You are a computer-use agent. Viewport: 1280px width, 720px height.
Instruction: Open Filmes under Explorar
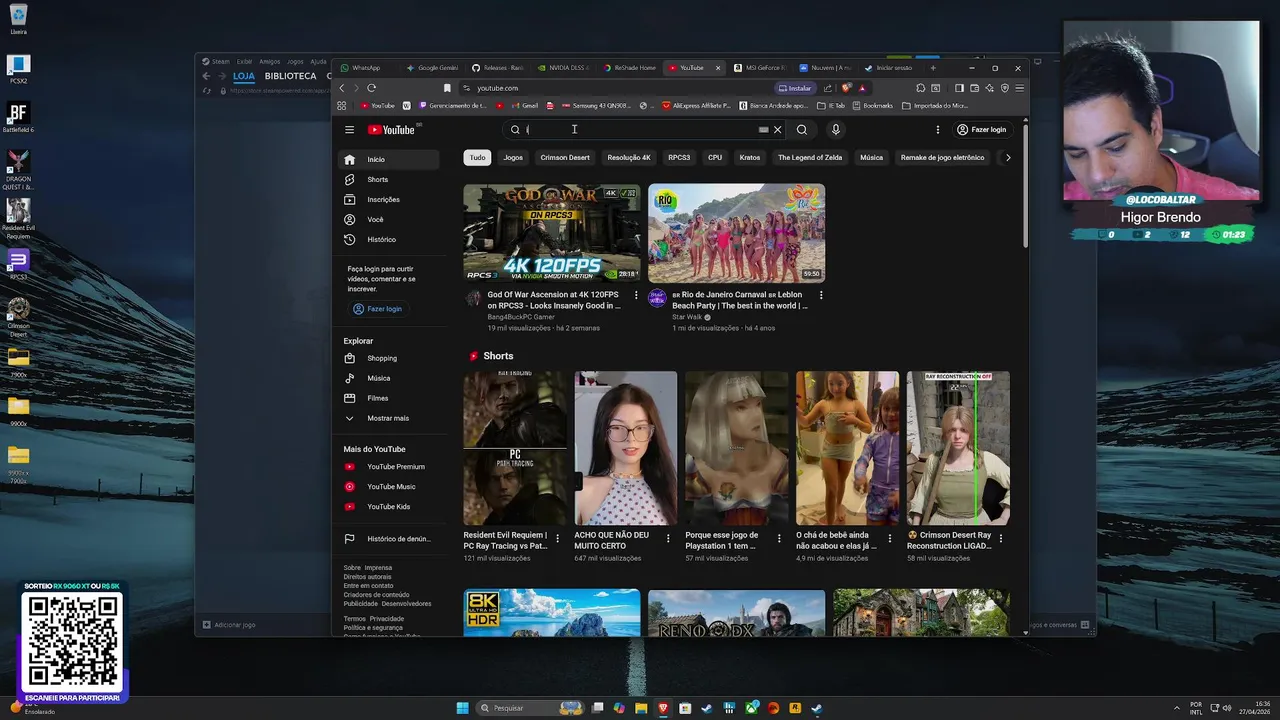pyautogui.click(x=388, y=398)
